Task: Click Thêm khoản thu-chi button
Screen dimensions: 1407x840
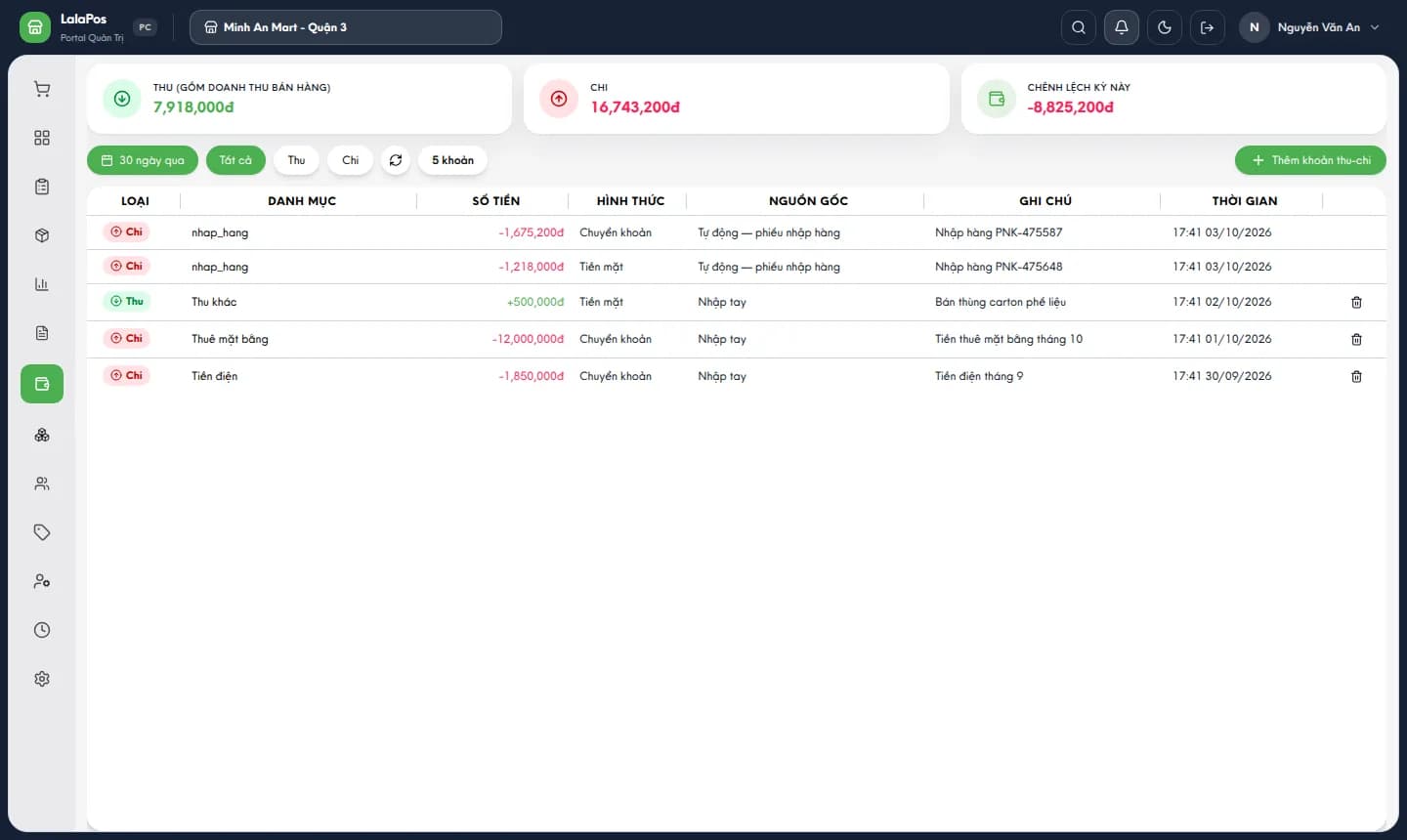Action: click(x=1310, y=160)
